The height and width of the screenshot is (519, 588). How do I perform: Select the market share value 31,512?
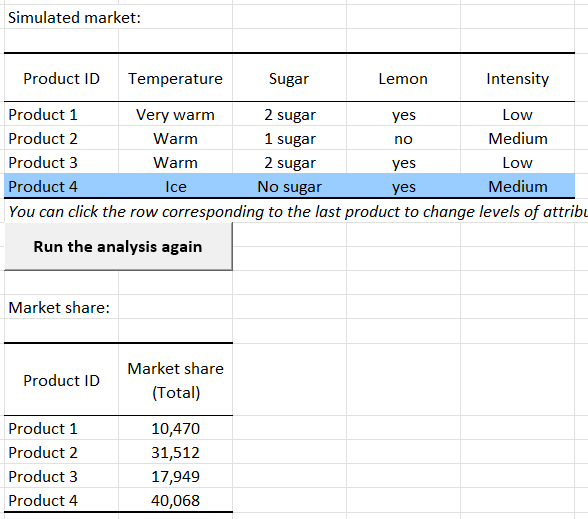[x=176, y=453]
